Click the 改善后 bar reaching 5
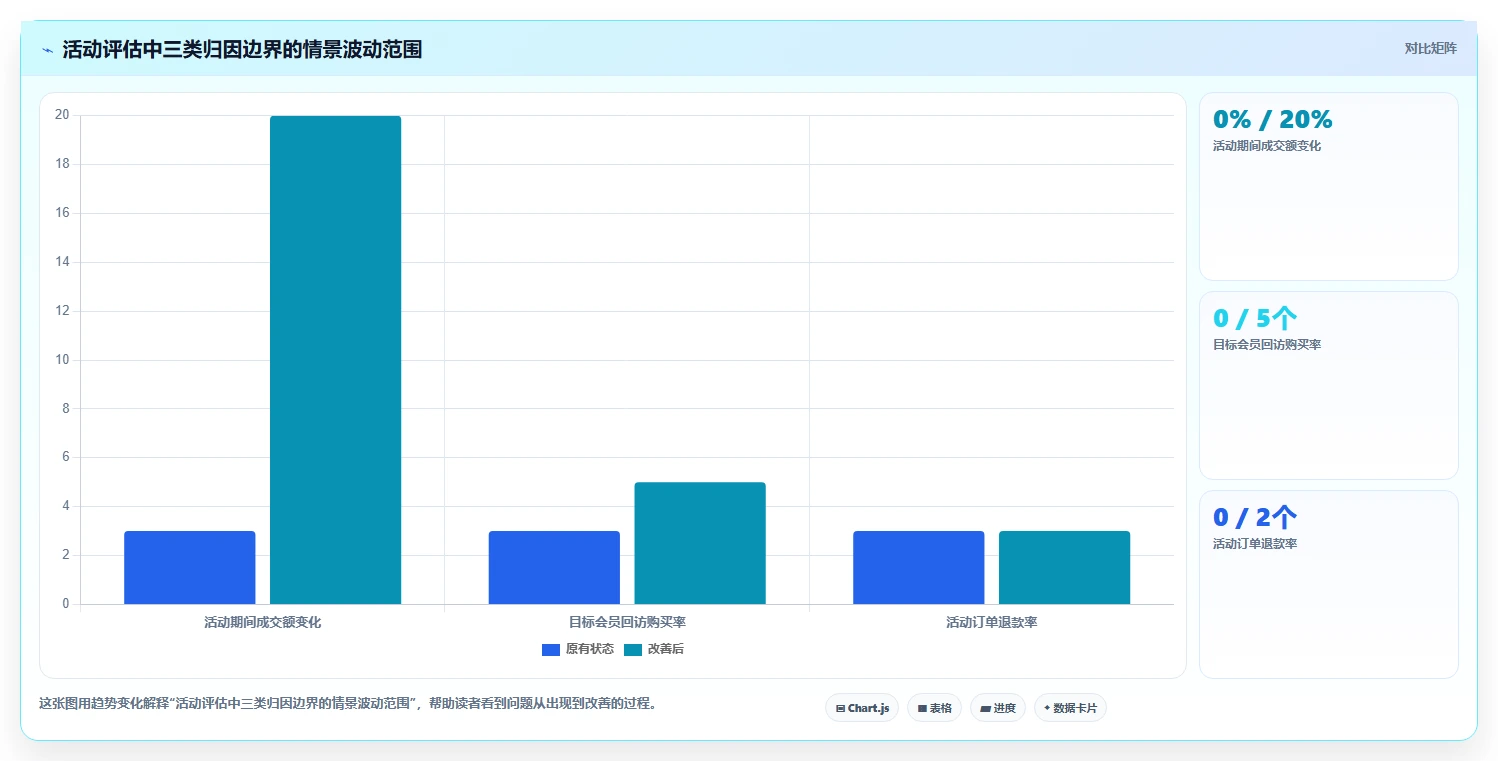The image size is (1498, 761). [x=700, y=543]
